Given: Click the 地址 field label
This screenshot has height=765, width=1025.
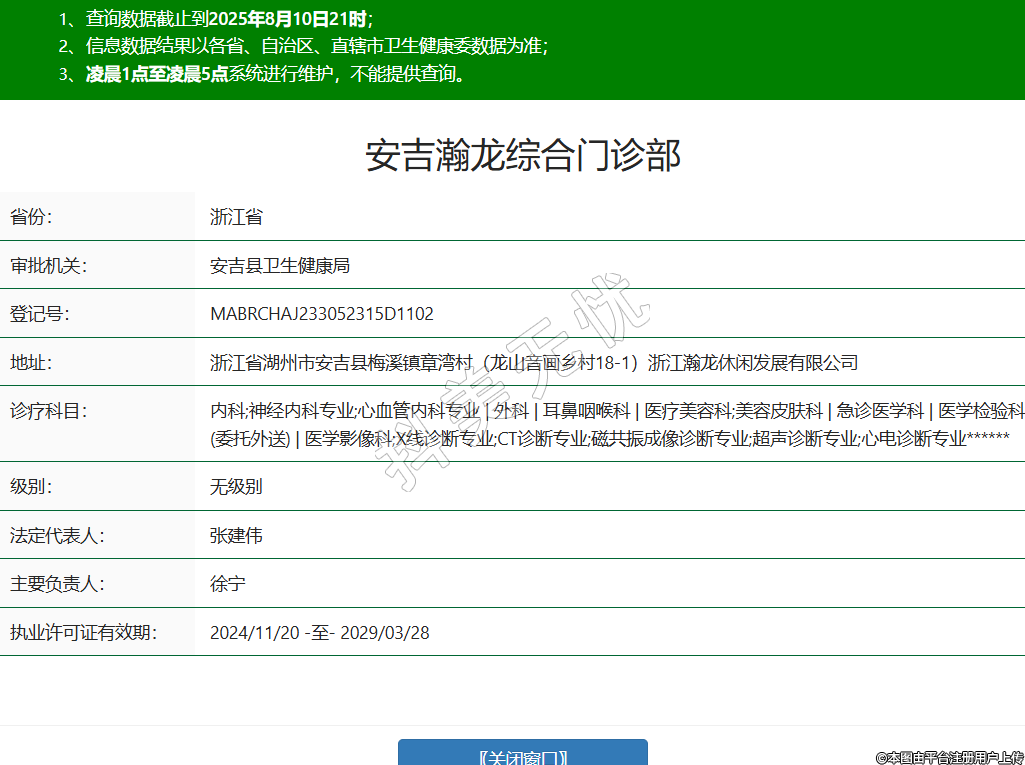Looking at the screenshot, I should click(31, 362).
